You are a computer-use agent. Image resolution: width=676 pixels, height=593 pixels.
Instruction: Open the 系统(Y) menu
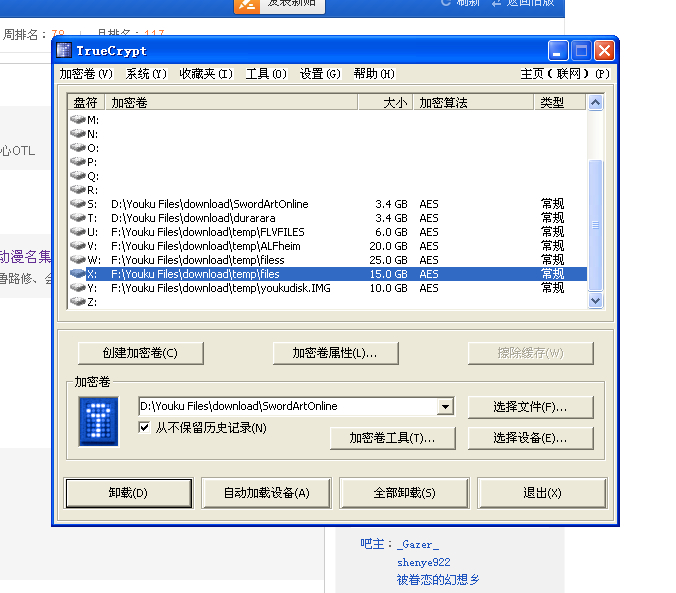point(146,74)
